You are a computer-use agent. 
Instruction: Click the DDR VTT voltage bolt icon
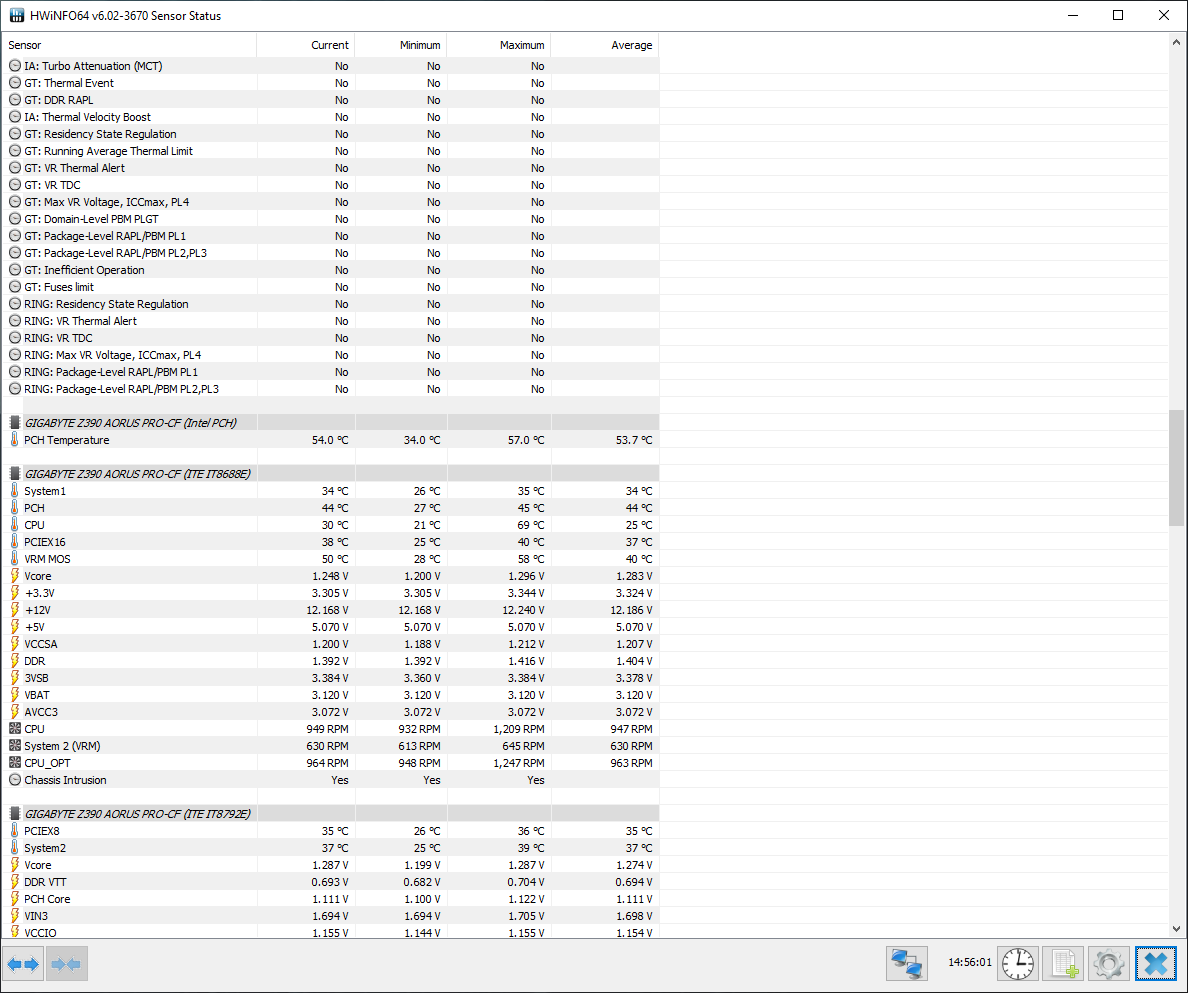point(14,882)
